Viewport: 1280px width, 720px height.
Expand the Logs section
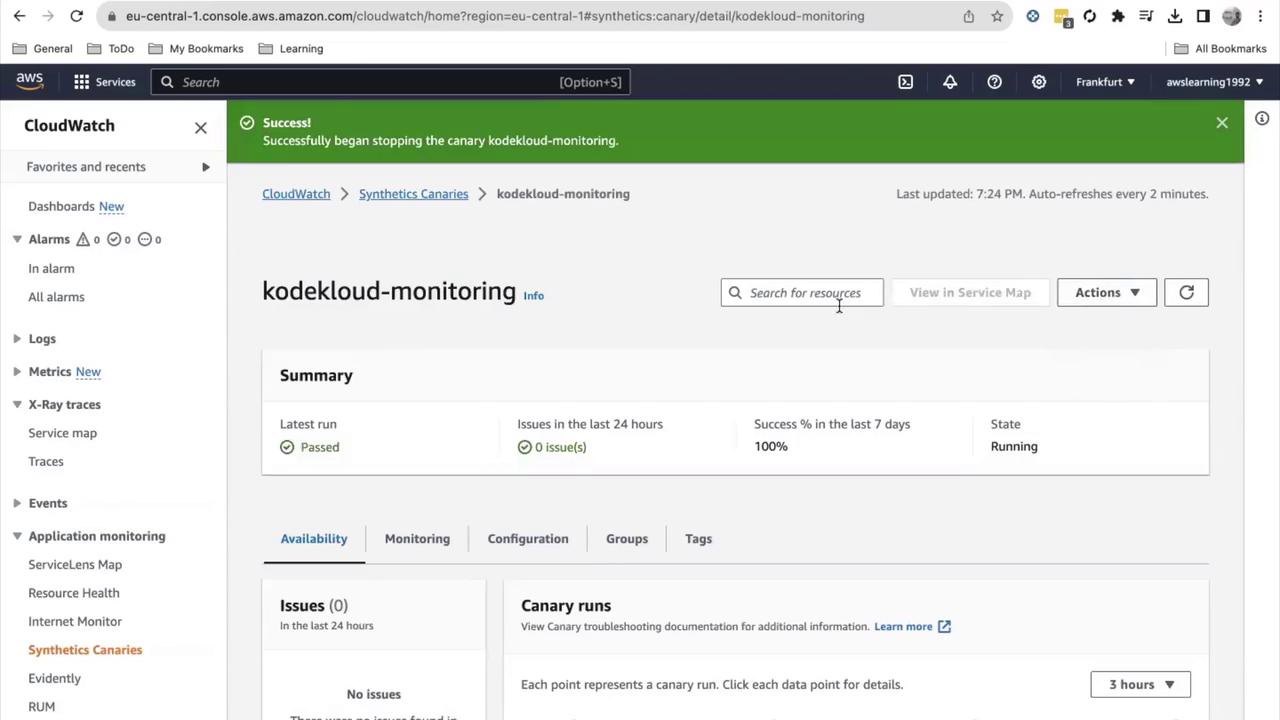(x=17, y=339)
